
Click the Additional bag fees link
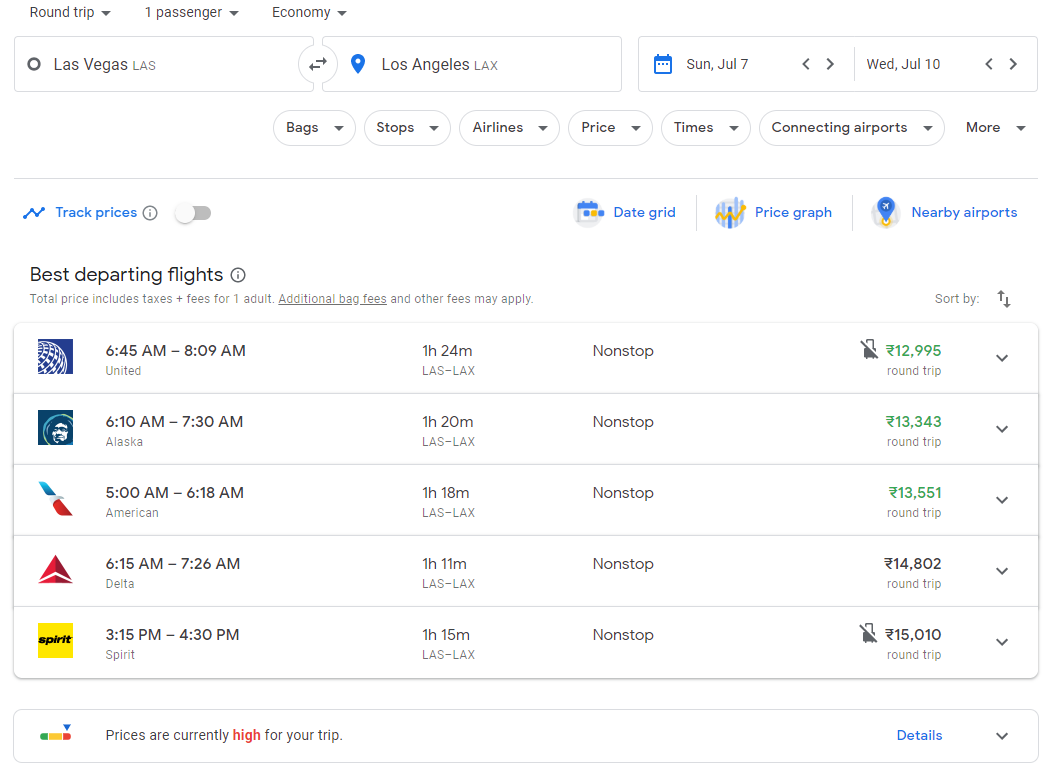332,299
